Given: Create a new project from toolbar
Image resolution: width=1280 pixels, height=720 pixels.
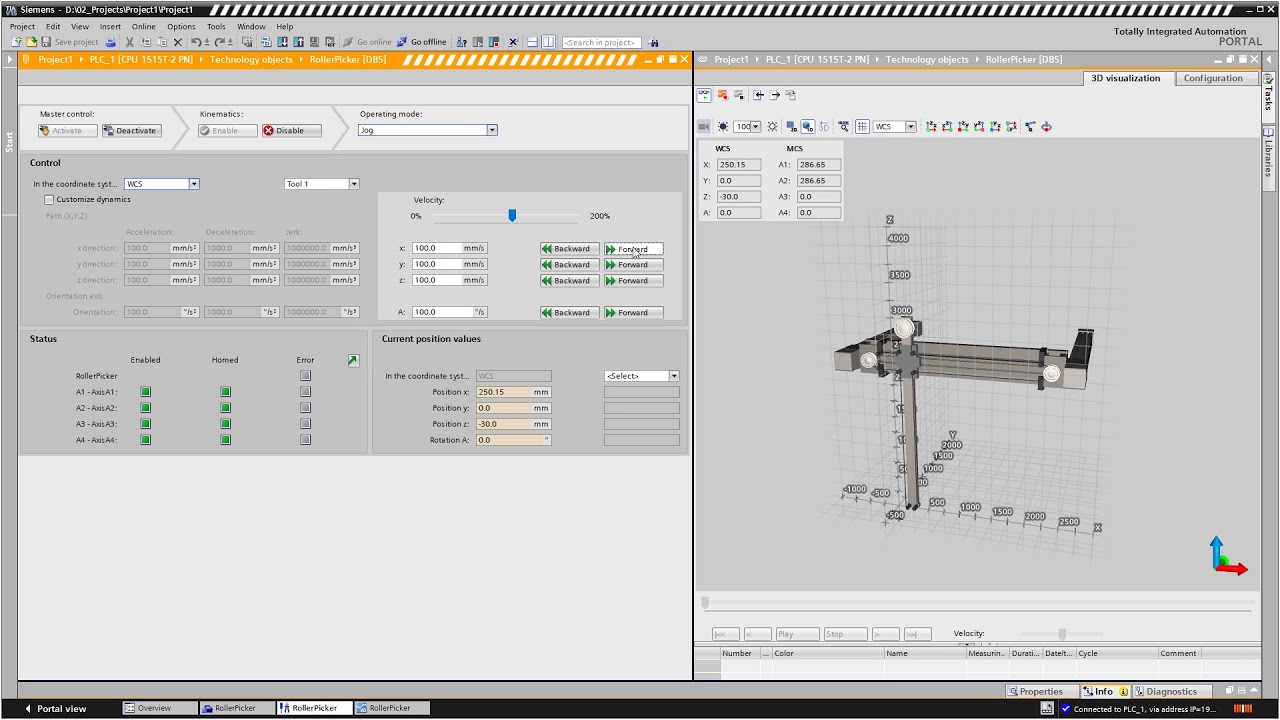Looking at the screenshot, I should coord(16,42).
